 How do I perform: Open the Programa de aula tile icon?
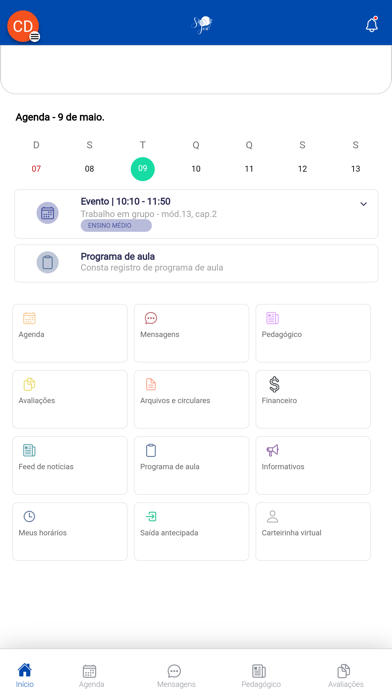(151, 450)
